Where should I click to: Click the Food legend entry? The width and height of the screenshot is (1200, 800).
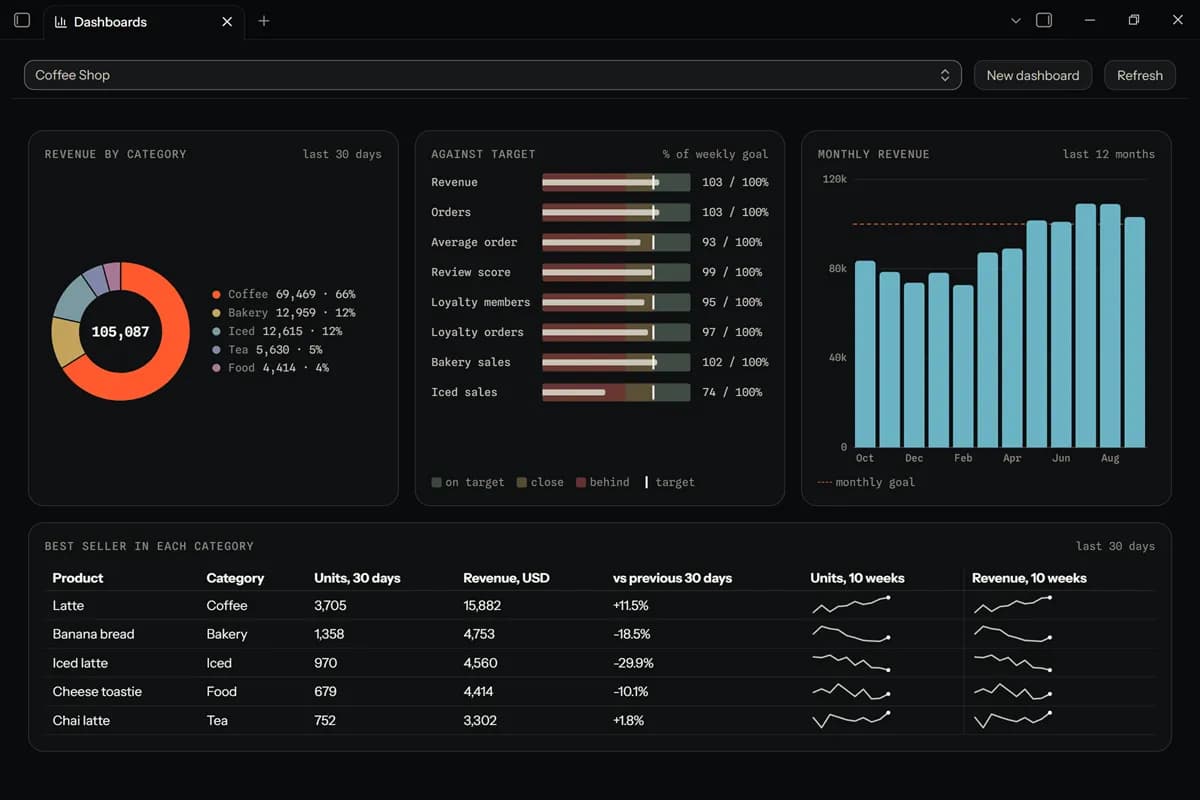(x=270, y=368)
